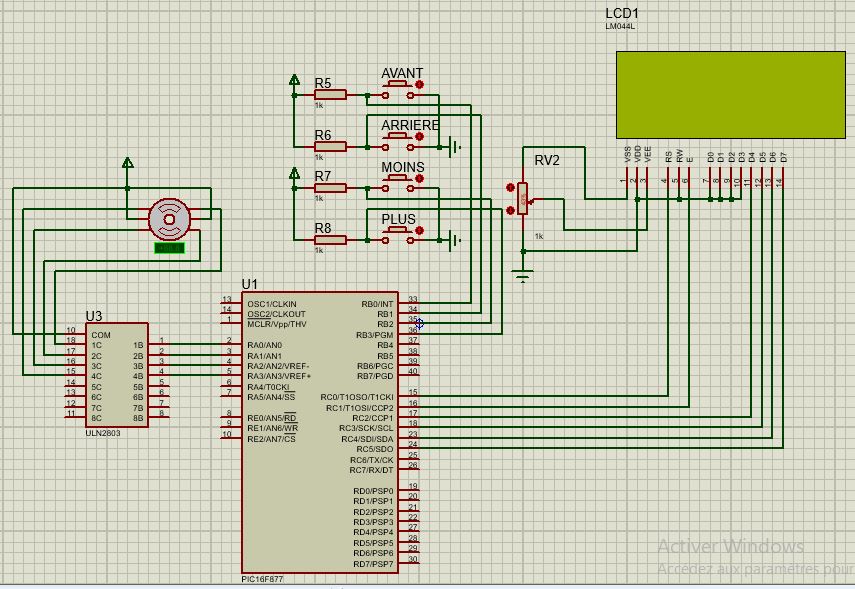Click the ARRIERE push button switch
Viewport: 855px width, 589px height.
398,142
